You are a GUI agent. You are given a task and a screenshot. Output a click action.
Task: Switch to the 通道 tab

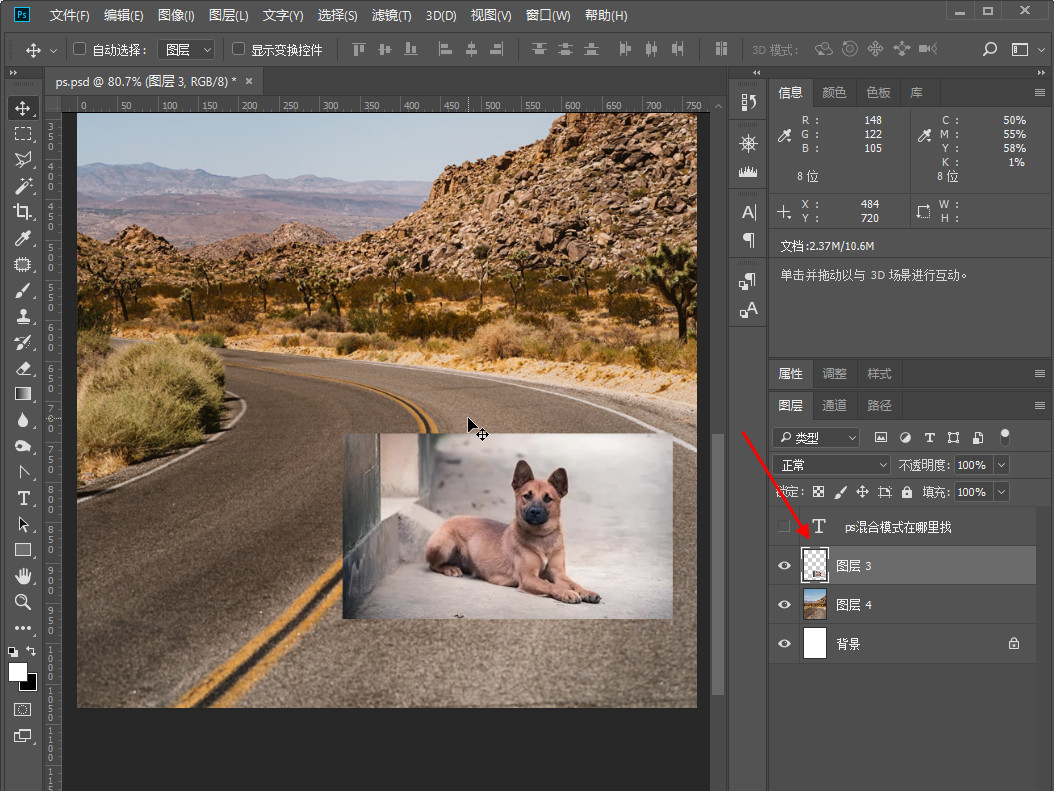pyautogui.click(x=834, y=405)
